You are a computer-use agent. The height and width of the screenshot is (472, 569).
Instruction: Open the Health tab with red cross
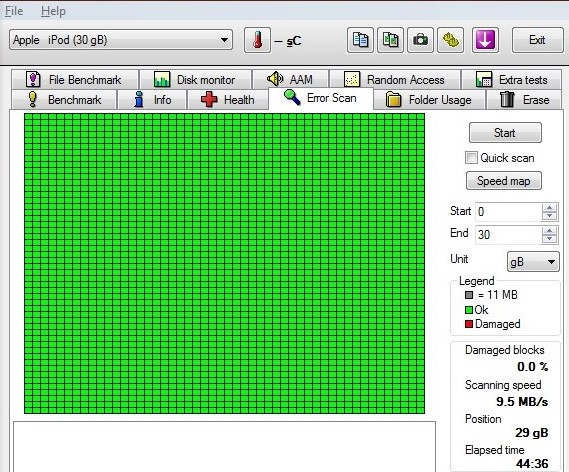228,99
